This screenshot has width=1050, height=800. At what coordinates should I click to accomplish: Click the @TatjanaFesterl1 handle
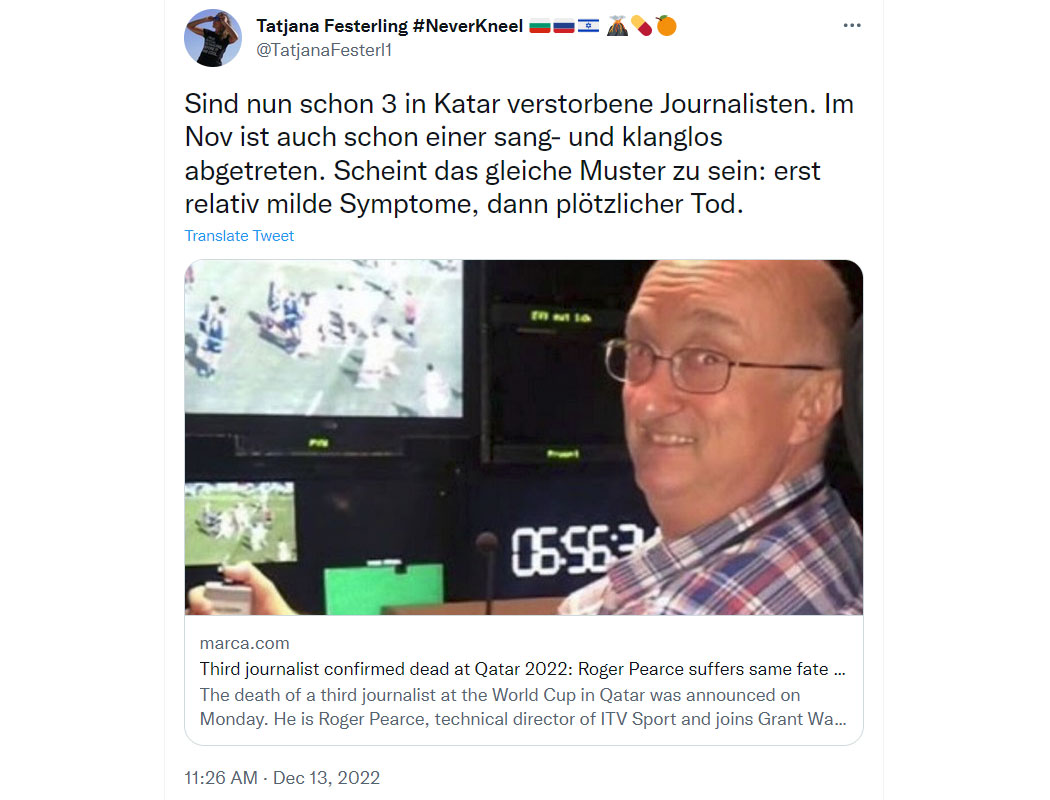point(324,50)
